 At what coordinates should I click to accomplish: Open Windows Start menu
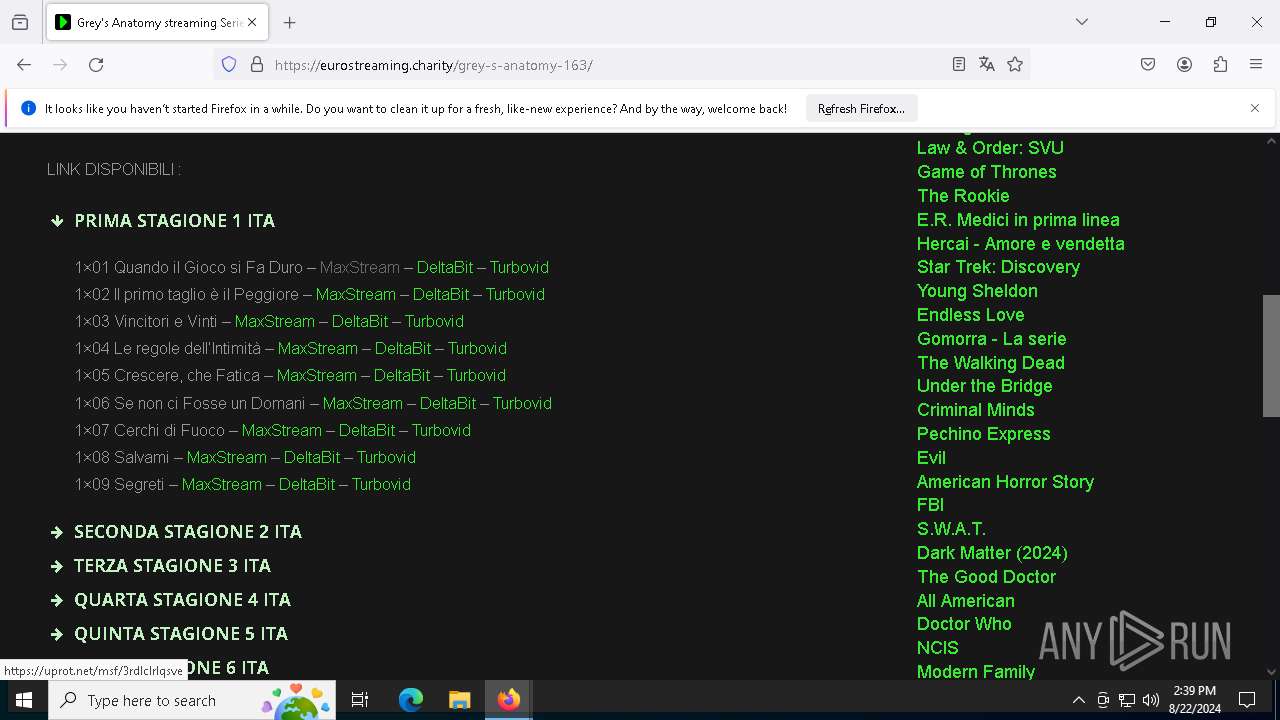point(24,700)
